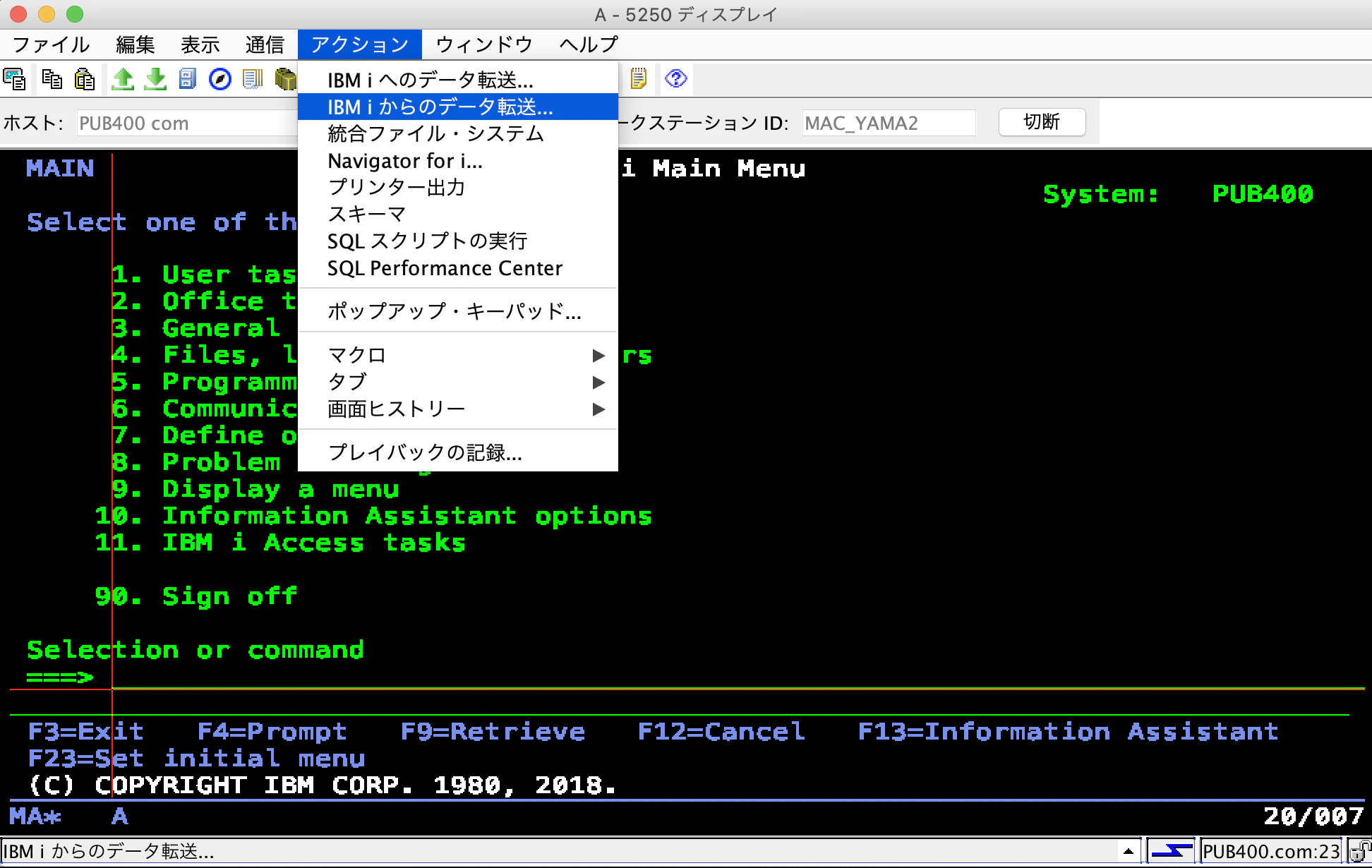This screenshot has height=868, width=1372.
Task: Click the ホスト input field
Action: coord(187,123)
